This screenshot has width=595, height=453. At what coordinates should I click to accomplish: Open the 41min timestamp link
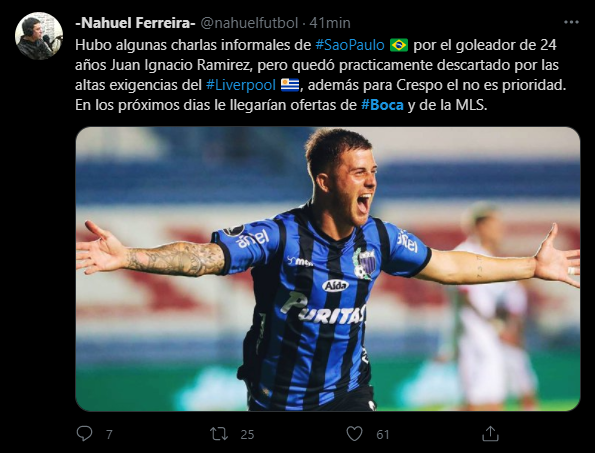(330, 23)
